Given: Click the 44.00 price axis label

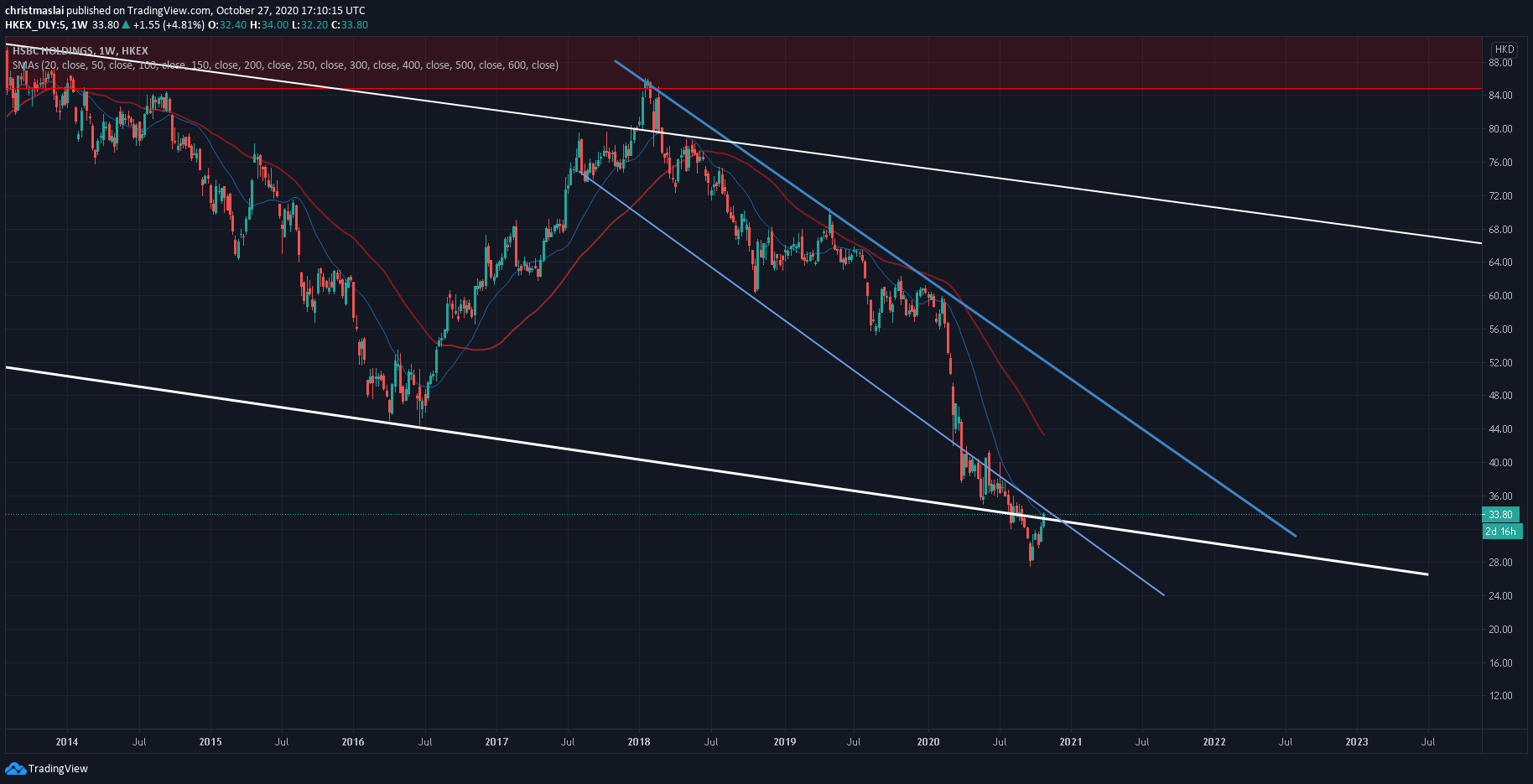Looking at the screenshot, I should (1500, 429).
